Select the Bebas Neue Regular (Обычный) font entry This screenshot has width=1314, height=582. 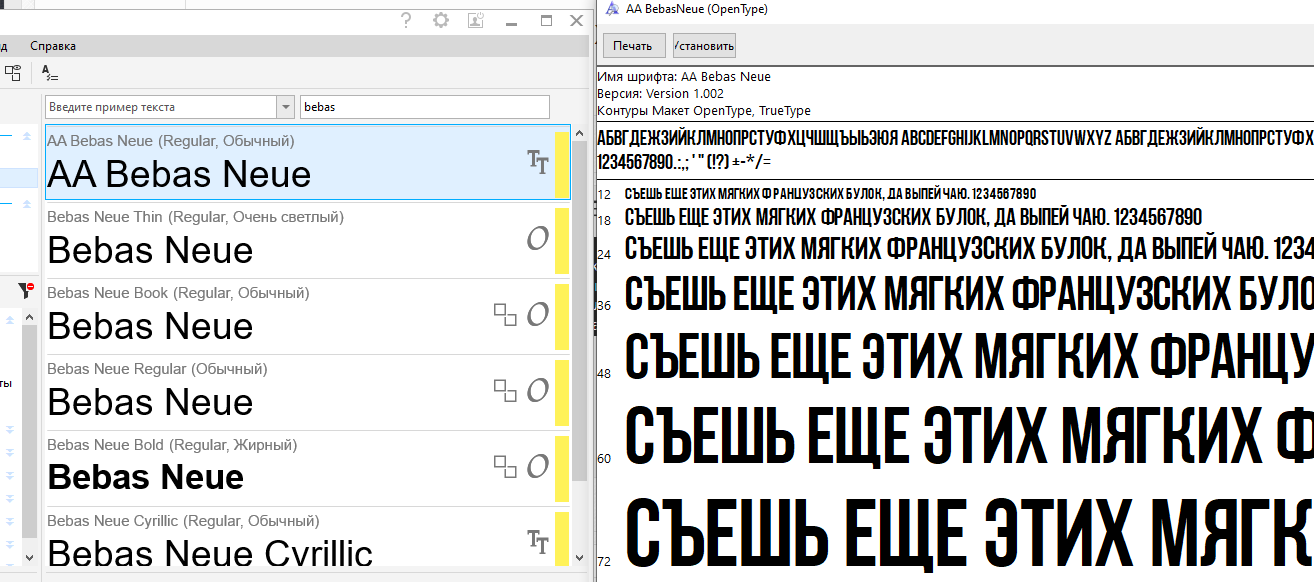coord(308,392)
